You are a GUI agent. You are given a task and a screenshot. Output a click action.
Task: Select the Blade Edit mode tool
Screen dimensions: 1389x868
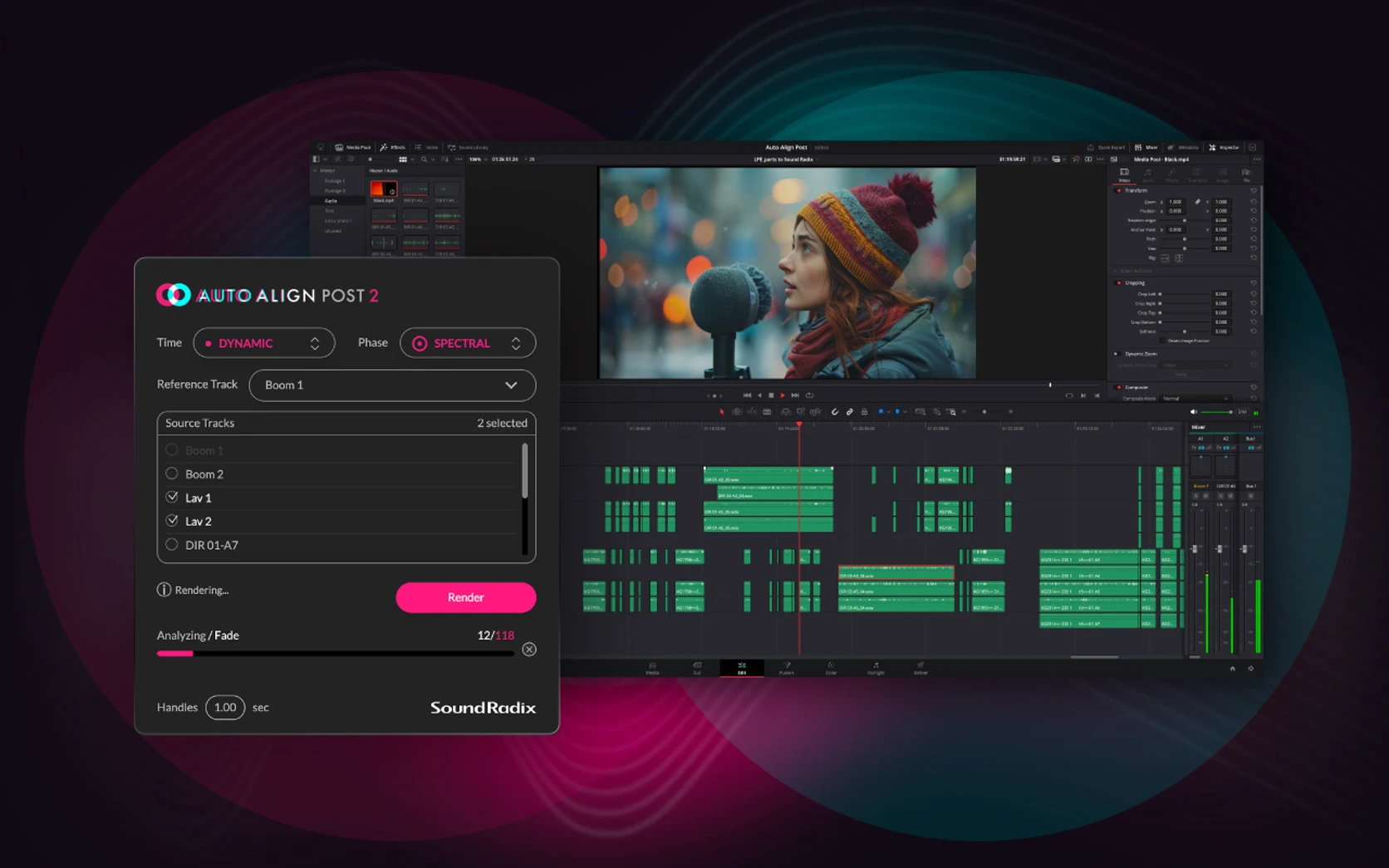pos(767,412)
